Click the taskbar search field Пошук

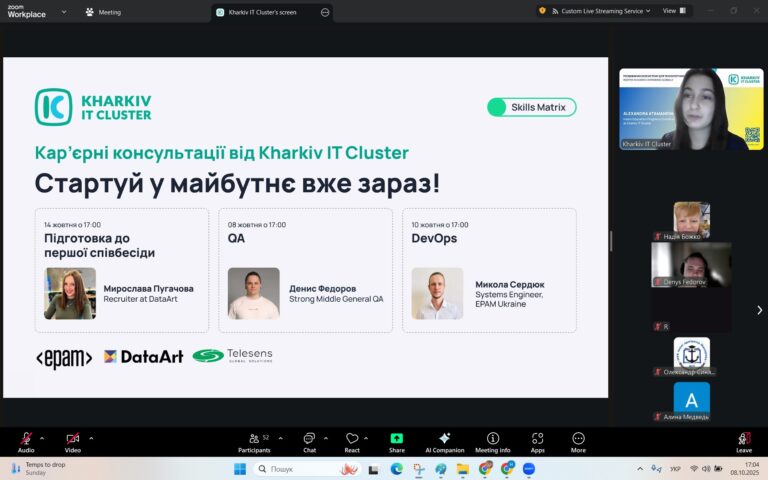[308, 469]
